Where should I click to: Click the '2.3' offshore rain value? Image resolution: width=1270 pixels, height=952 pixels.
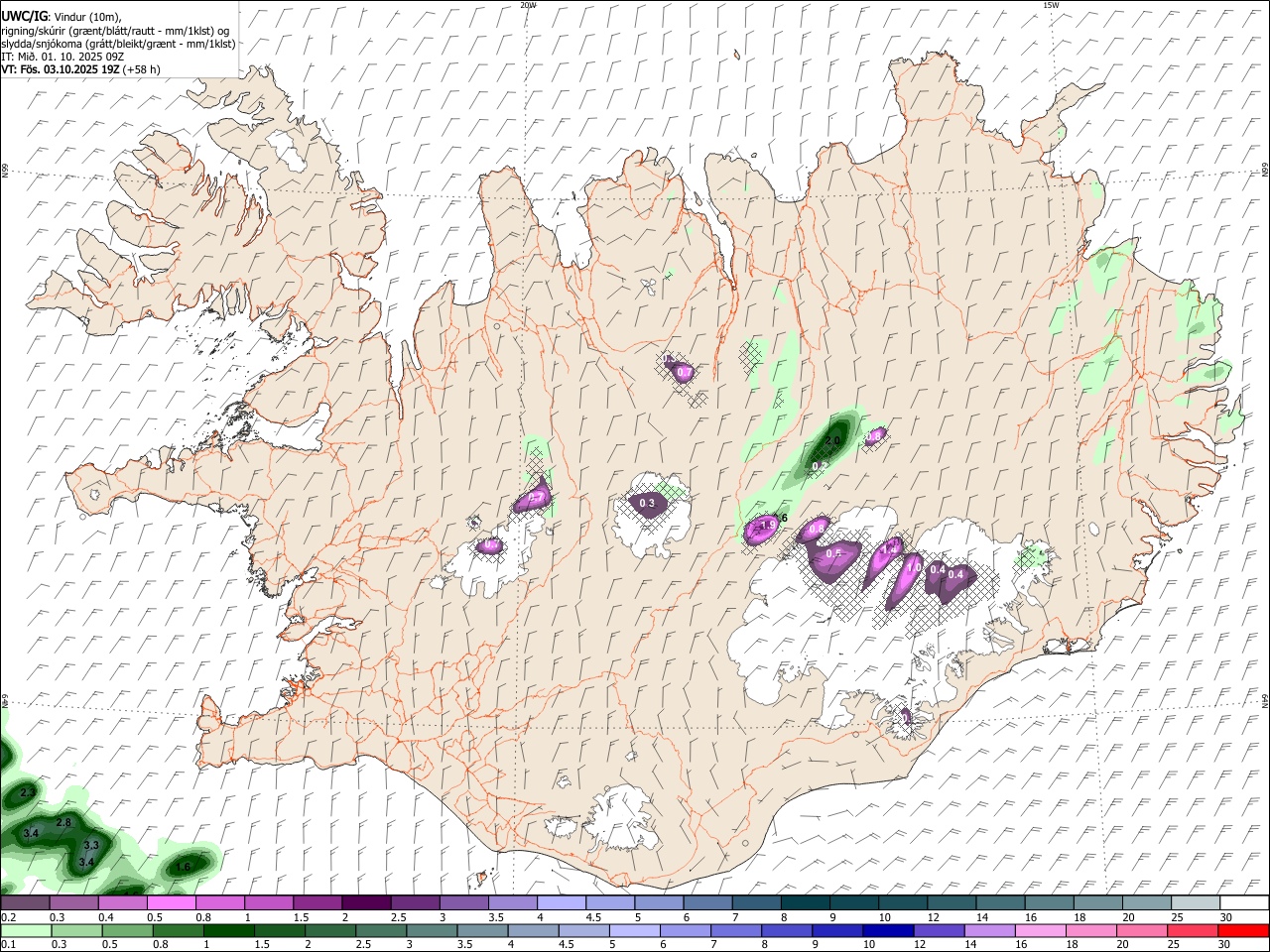(x=28, y=793)
